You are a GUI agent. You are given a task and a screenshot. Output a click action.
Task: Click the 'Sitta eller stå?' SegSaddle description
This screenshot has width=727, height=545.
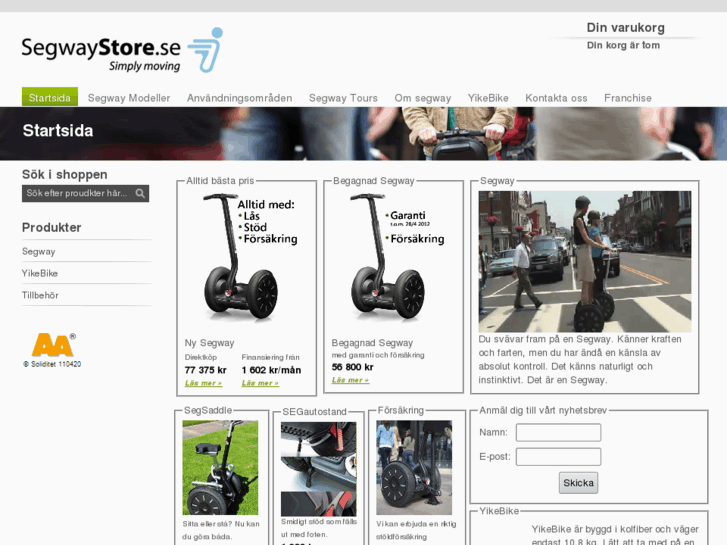click(x=221, y=530)
